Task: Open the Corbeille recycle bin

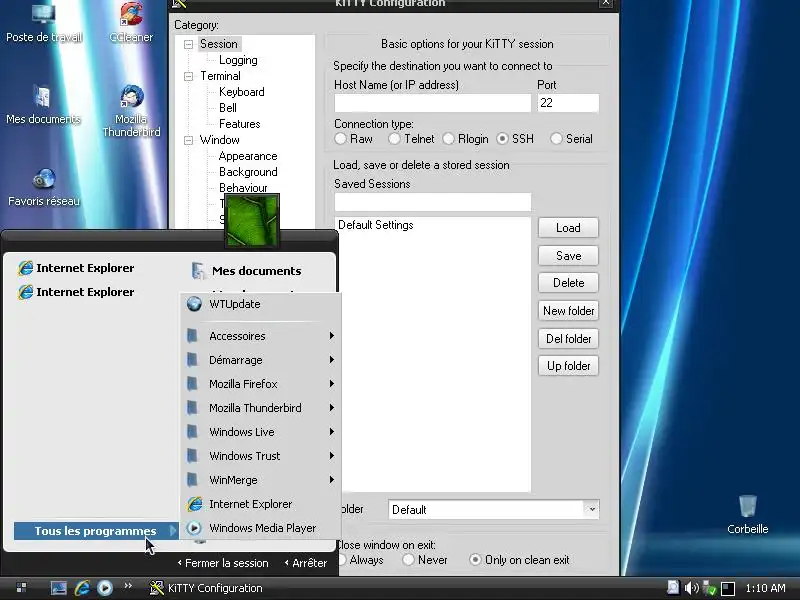Action: [747, 514]
